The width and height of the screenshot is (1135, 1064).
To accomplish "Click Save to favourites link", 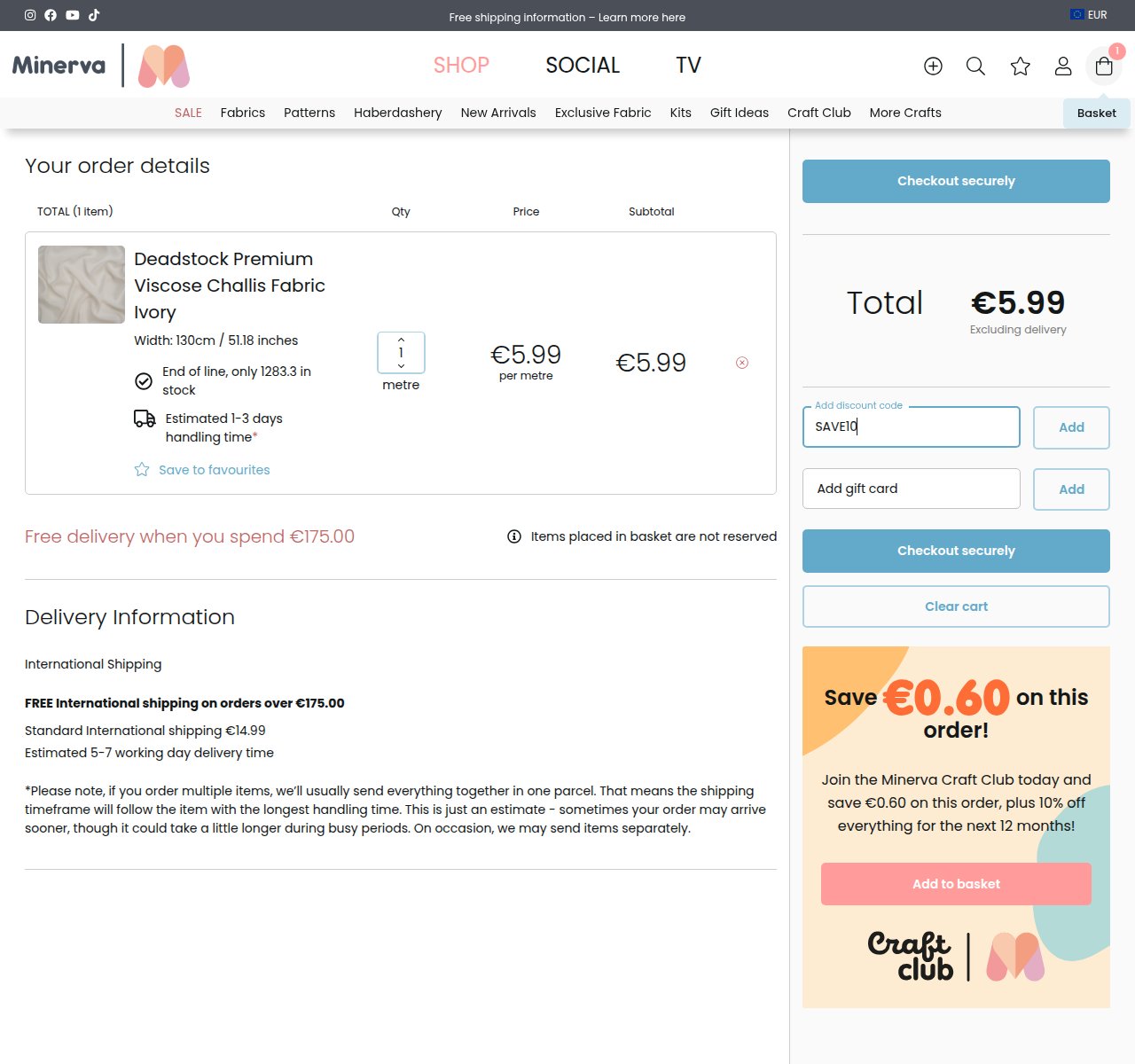I will 215,470.
